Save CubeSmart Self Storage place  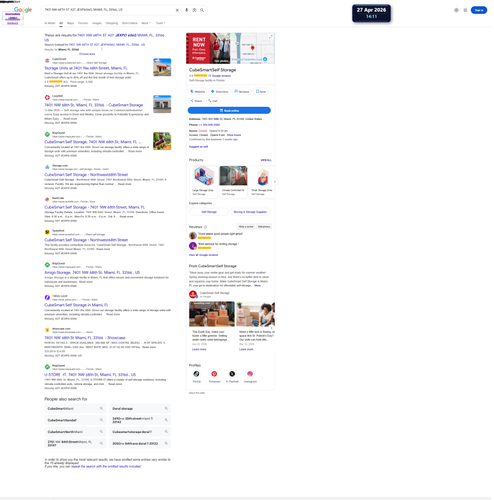click(261, 91)
